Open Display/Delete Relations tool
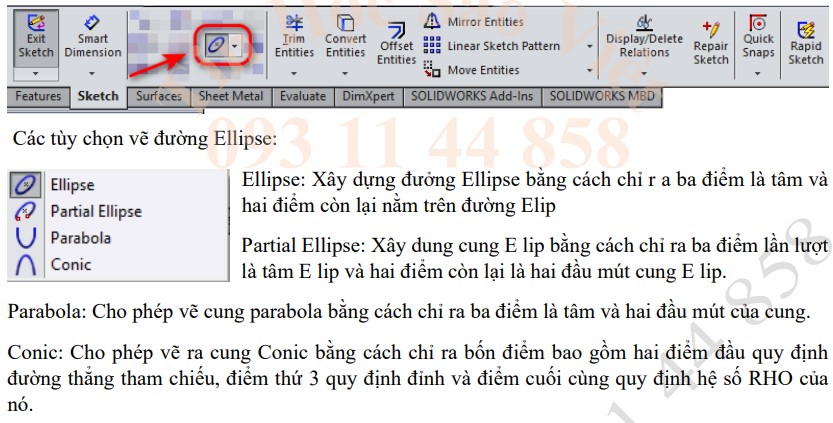Image resolution: width=833 pixels, height=423 pixels. 644,37
